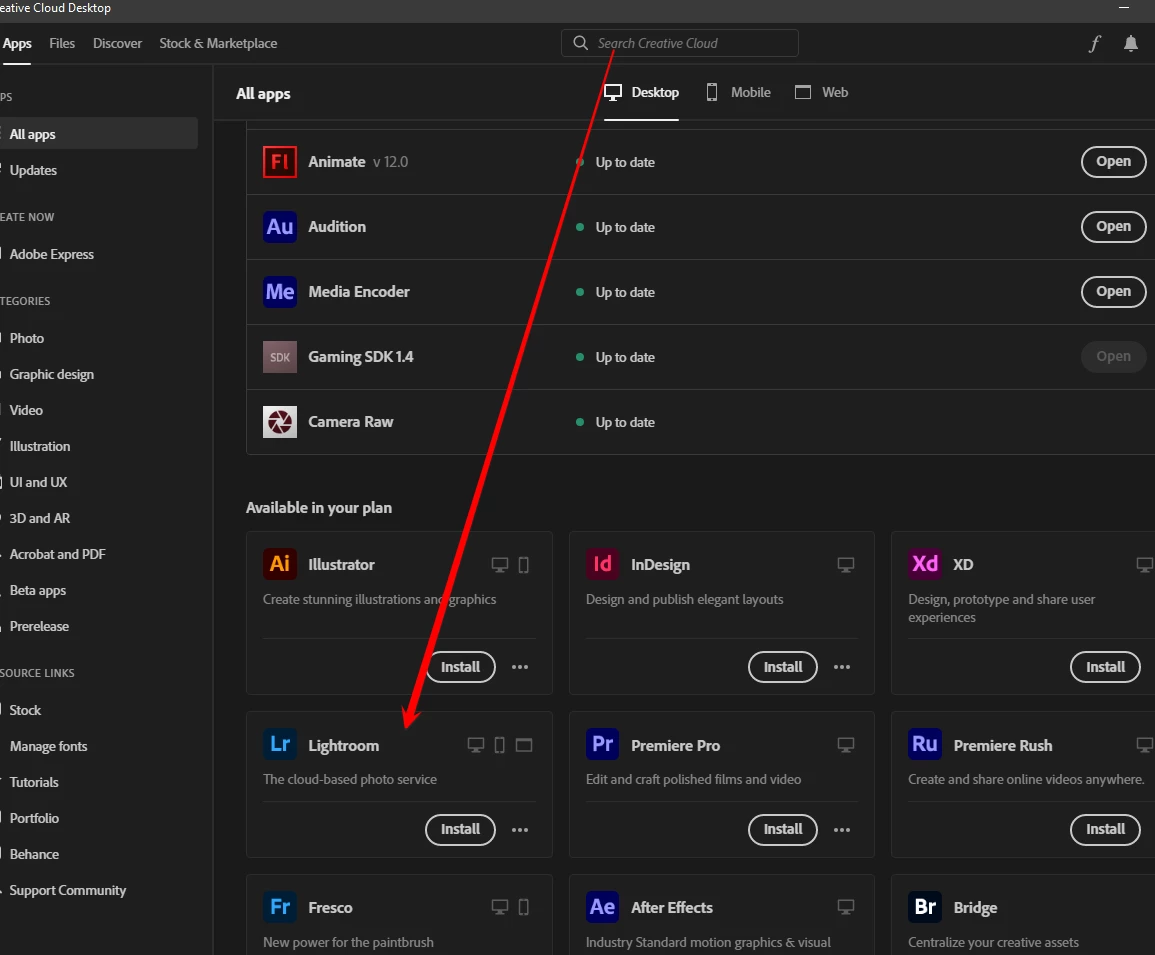1155x955 pixels.
Task: Select Graphic design category
Action: click(x=52, y=374)
